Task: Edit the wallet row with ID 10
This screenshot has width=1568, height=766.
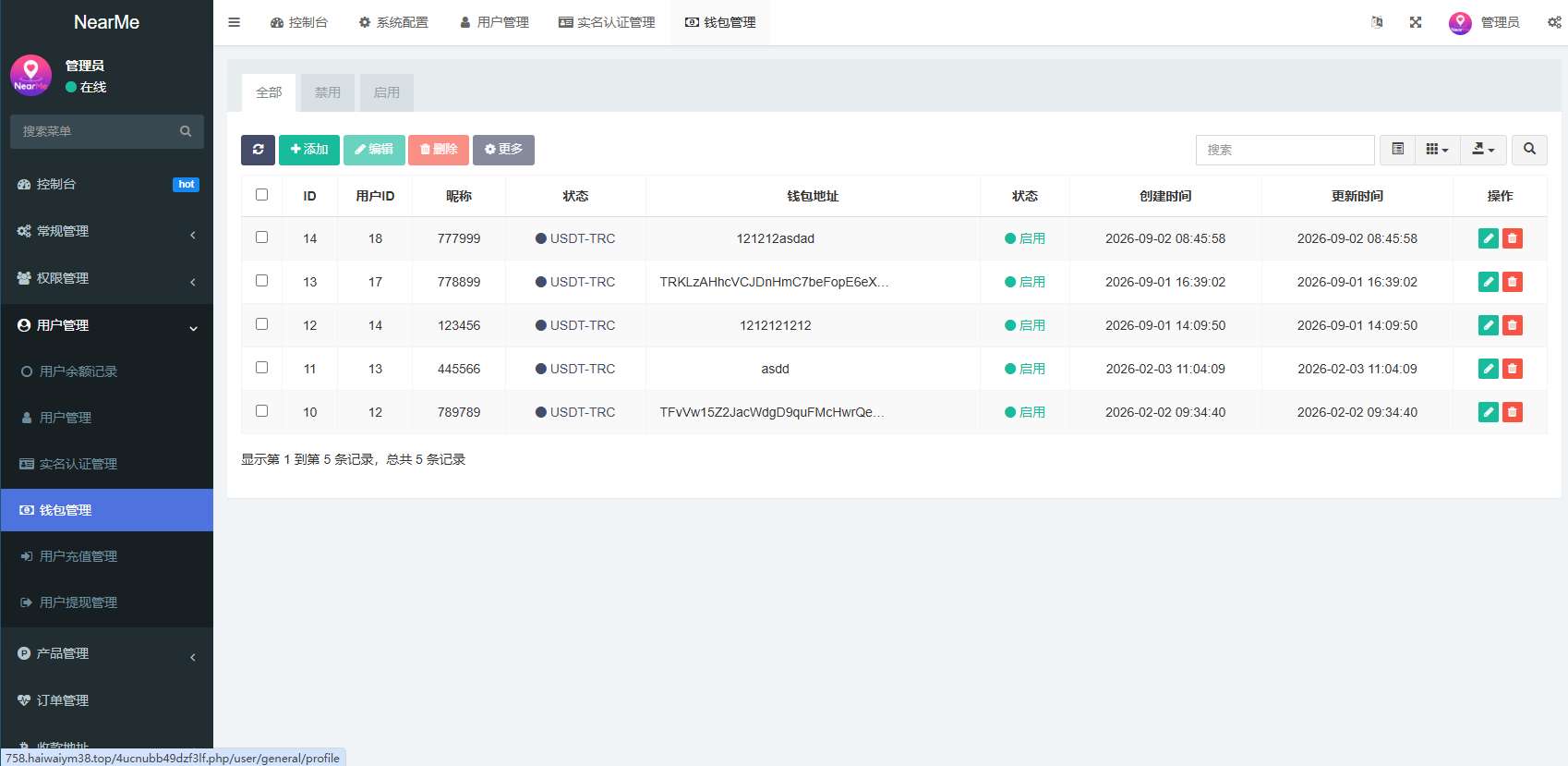Action: (x=1489, y=412)
